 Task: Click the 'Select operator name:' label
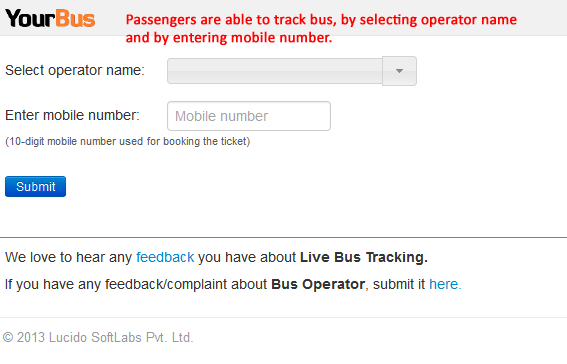pos(75,70)
